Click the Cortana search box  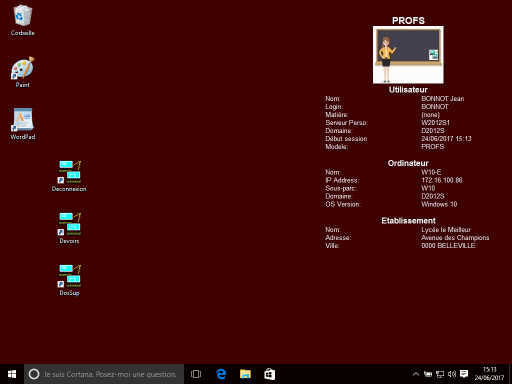point(104,374)
